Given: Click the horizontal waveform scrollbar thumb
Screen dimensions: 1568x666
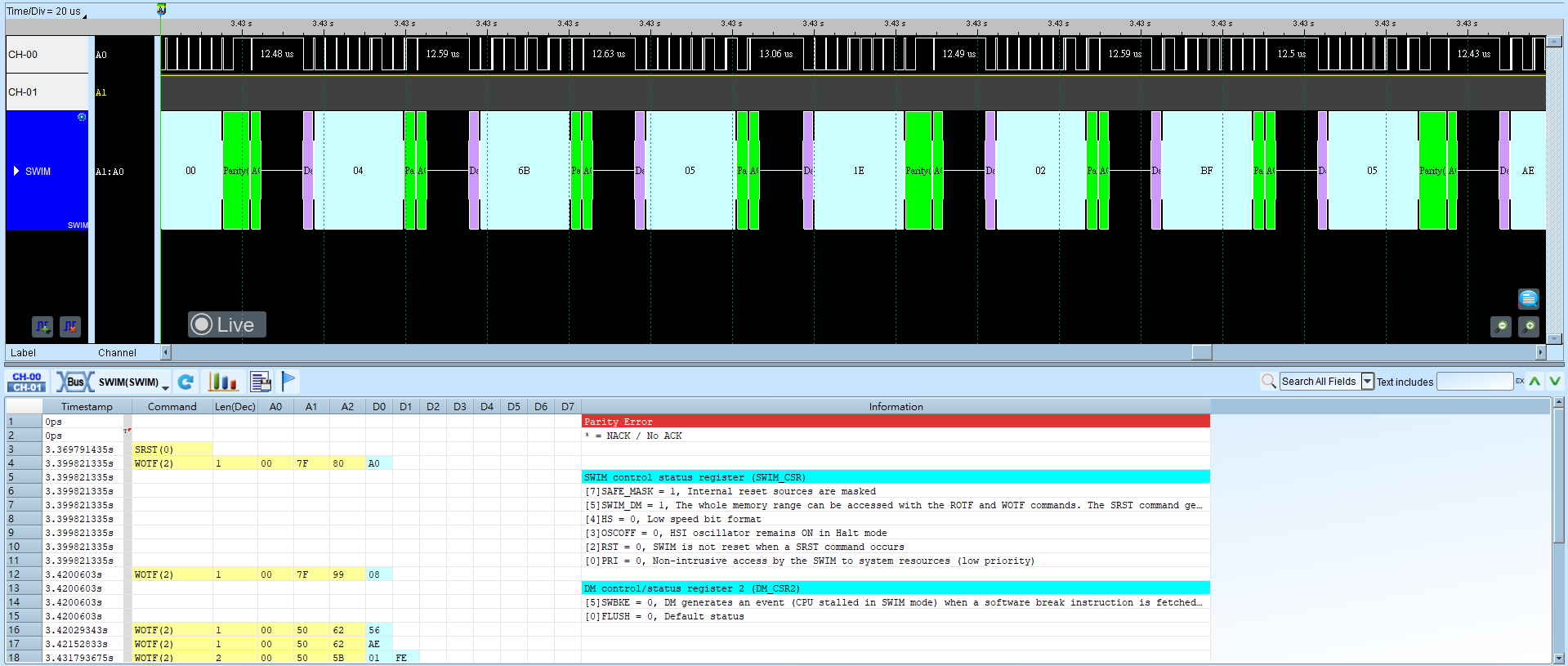Looking at the screenshot, I should (1201, 352).
